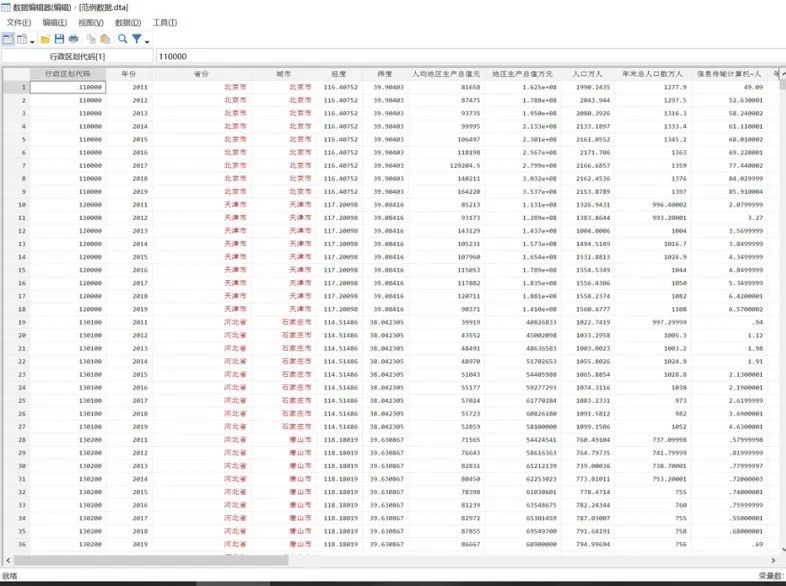Click the open file folder icon
Viewport: 786px width, 586px height.
pos(46,39)
